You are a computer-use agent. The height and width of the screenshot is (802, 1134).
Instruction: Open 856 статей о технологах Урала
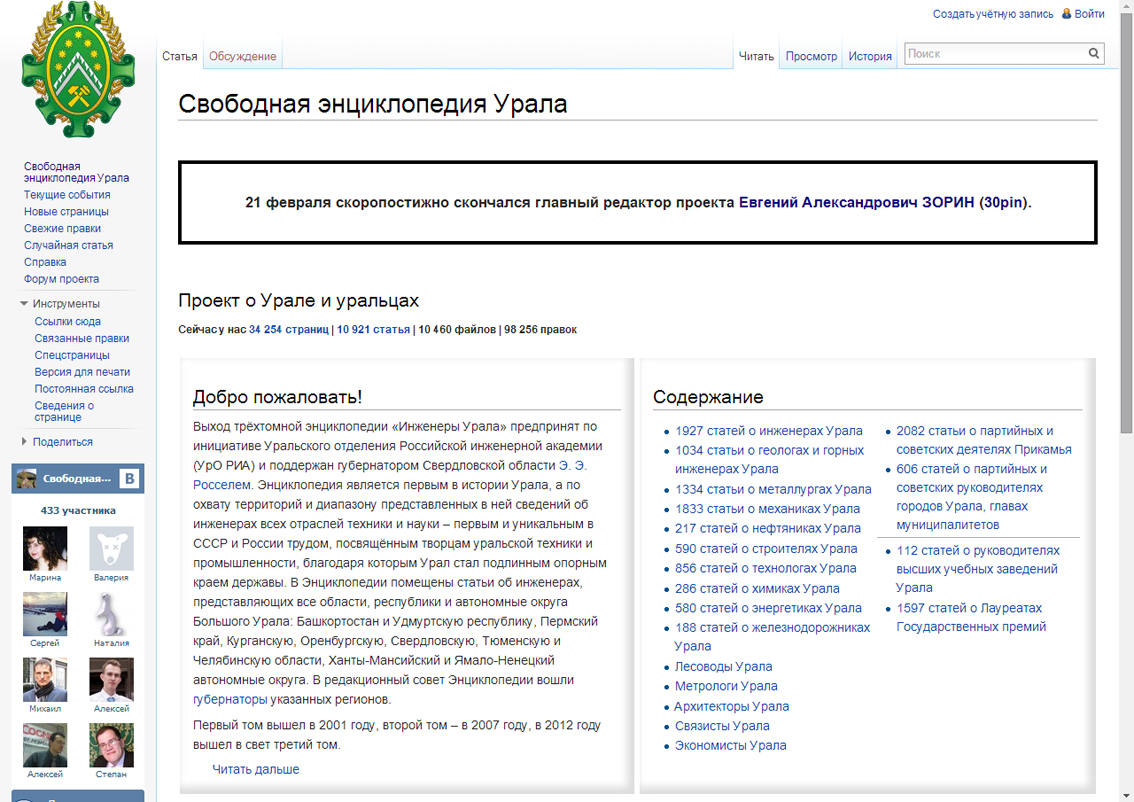pos(765,568)
